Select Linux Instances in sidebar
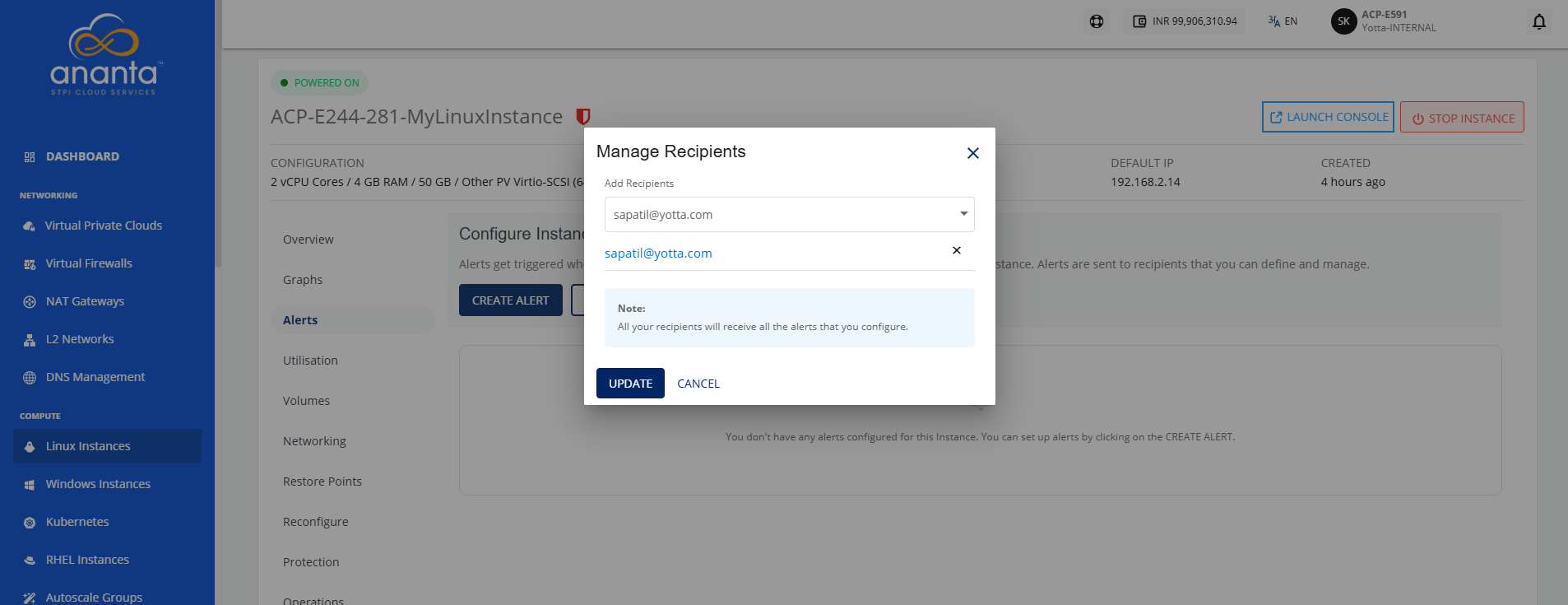The image size is (1568, 605). [107, 446]
